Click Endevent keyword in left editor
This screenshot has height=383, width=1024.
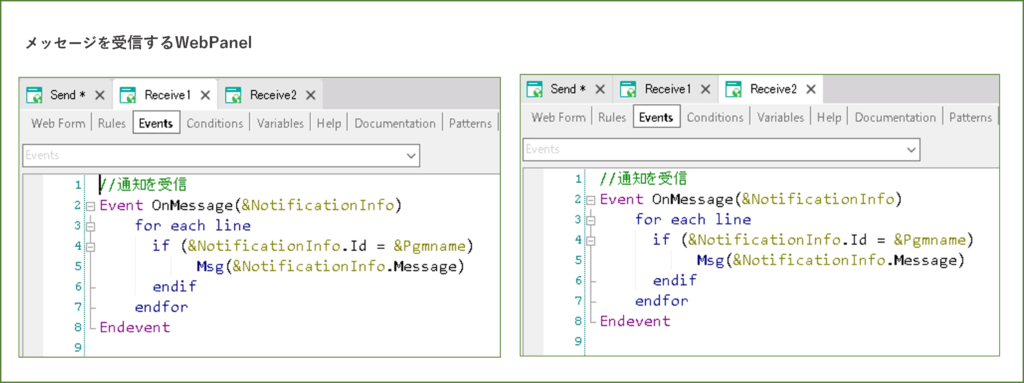click(135, 327)
